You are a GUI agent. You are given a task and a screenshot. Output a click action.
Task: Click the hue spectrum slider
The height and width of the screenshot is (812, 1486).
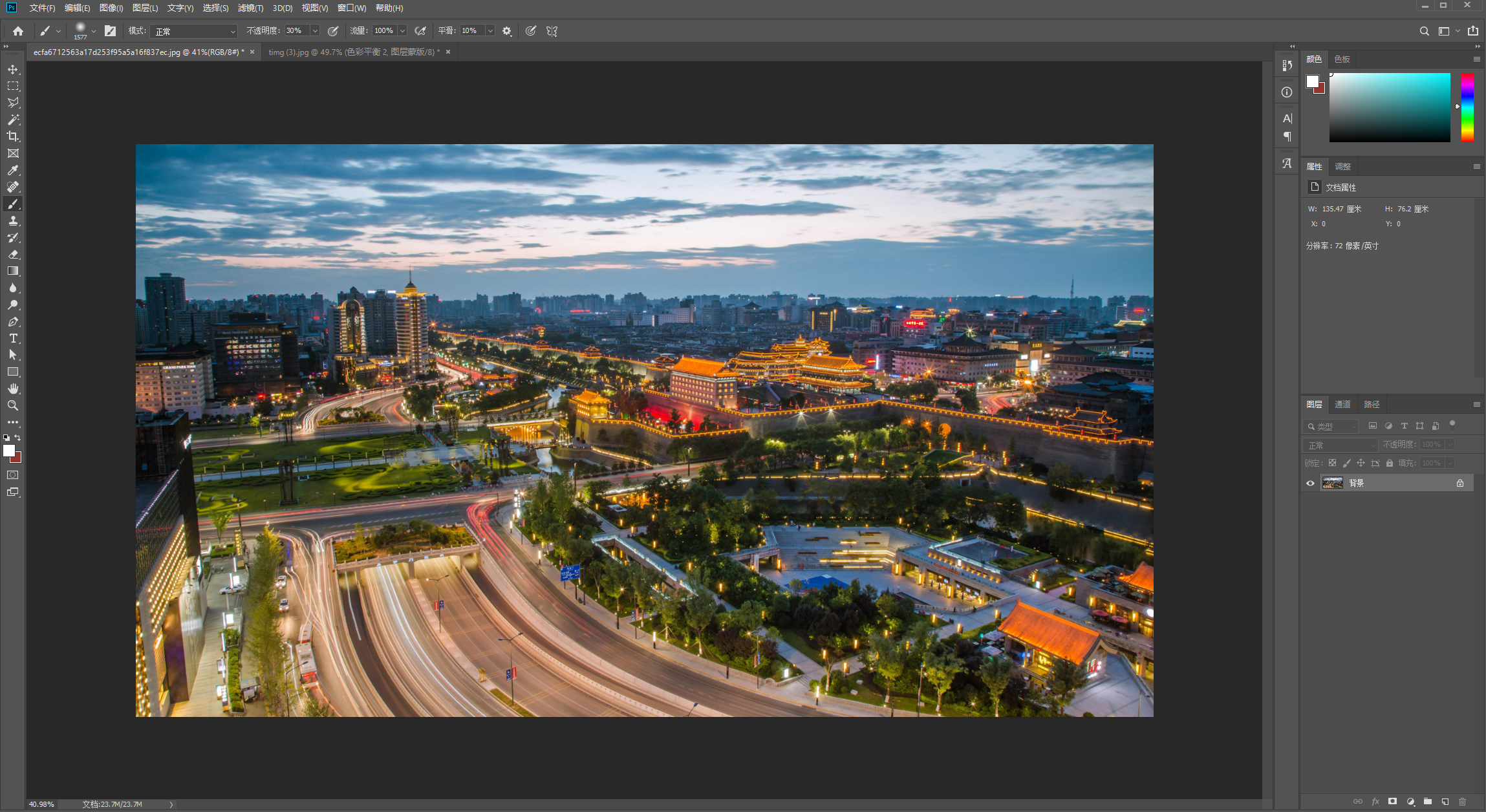click(x=1467, y=107)
